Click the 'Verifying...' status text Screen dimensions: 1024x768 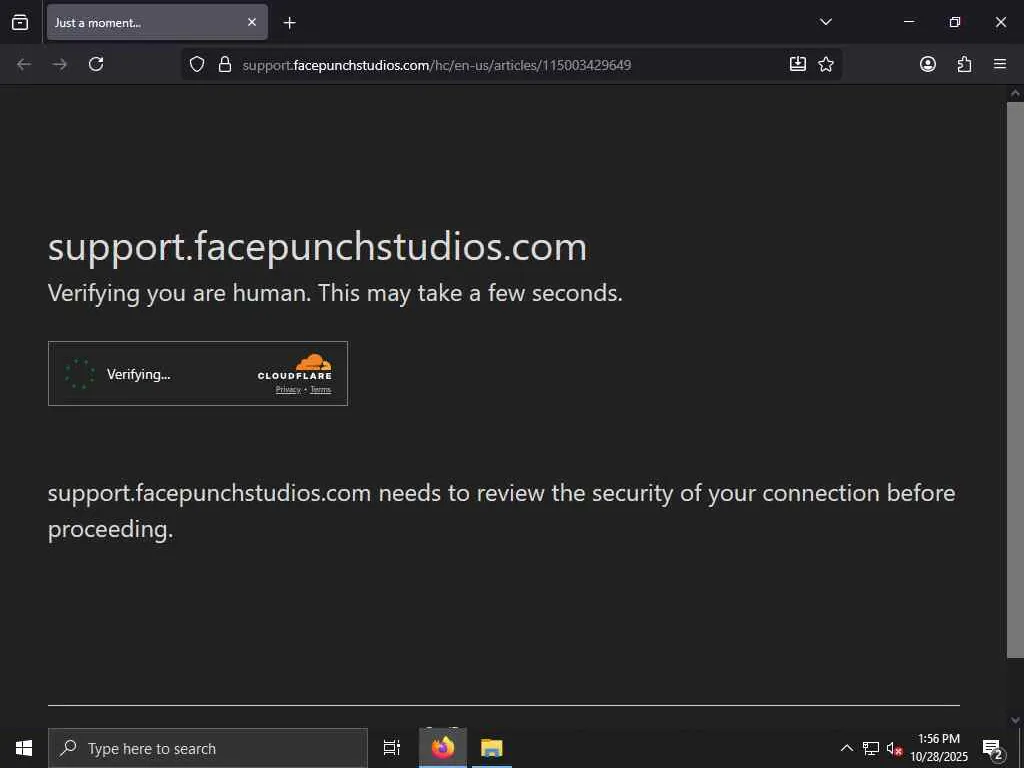pos(138,374)
